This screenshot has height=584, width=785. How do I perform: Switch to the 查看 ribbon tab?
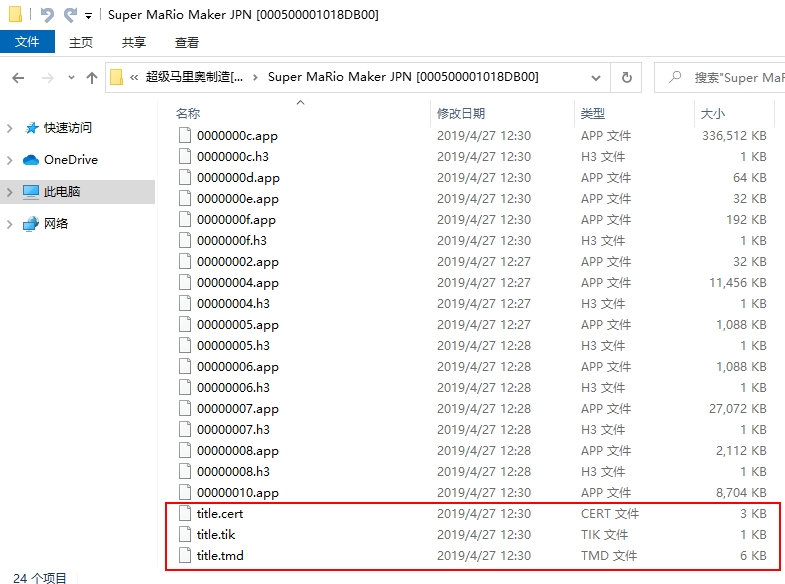(x=187, y=43)
